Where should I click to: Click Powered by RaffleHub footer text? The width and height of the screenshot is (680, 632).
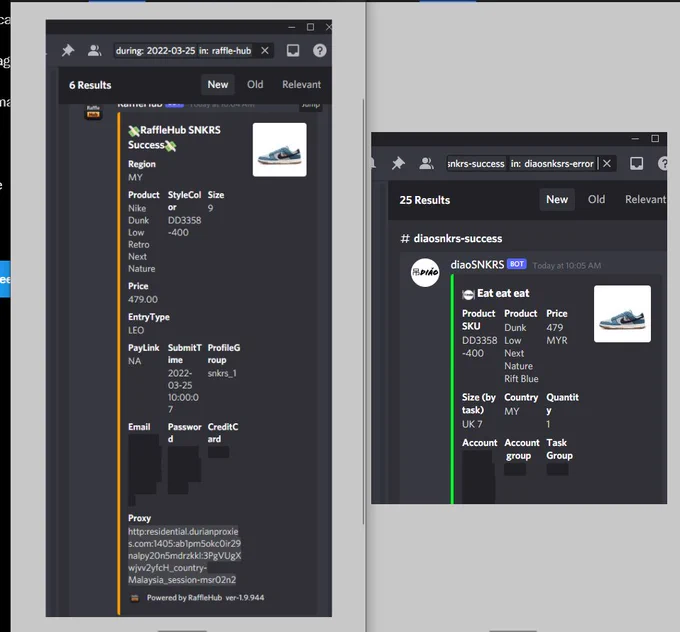pos(206,598)
